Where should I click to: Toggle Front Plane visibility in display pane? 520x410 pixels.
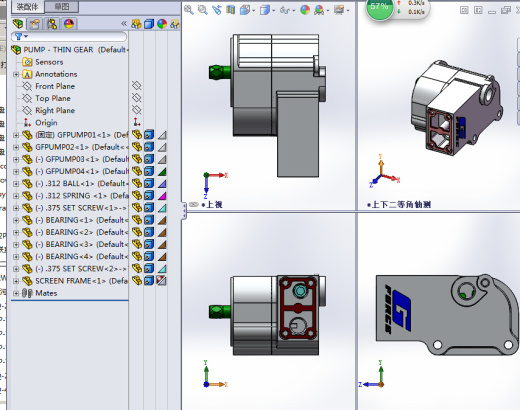[x=137, y=86]
